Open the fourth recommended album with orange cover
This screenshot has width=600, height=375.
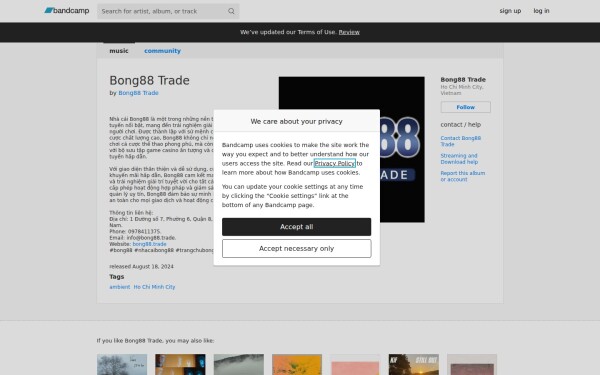(x=297, y=364)
